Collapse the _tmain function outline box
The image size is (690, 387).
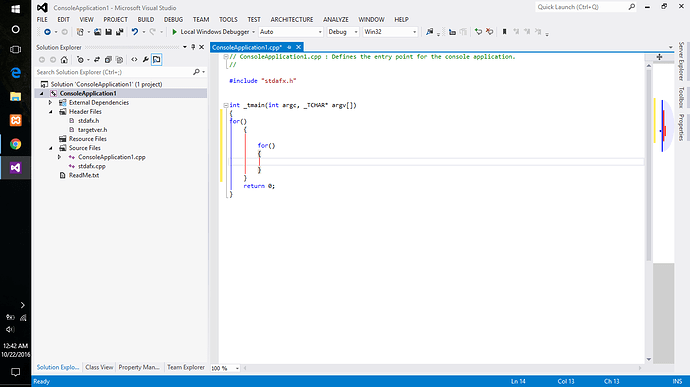pyautogui.click(x=225, y=105)
